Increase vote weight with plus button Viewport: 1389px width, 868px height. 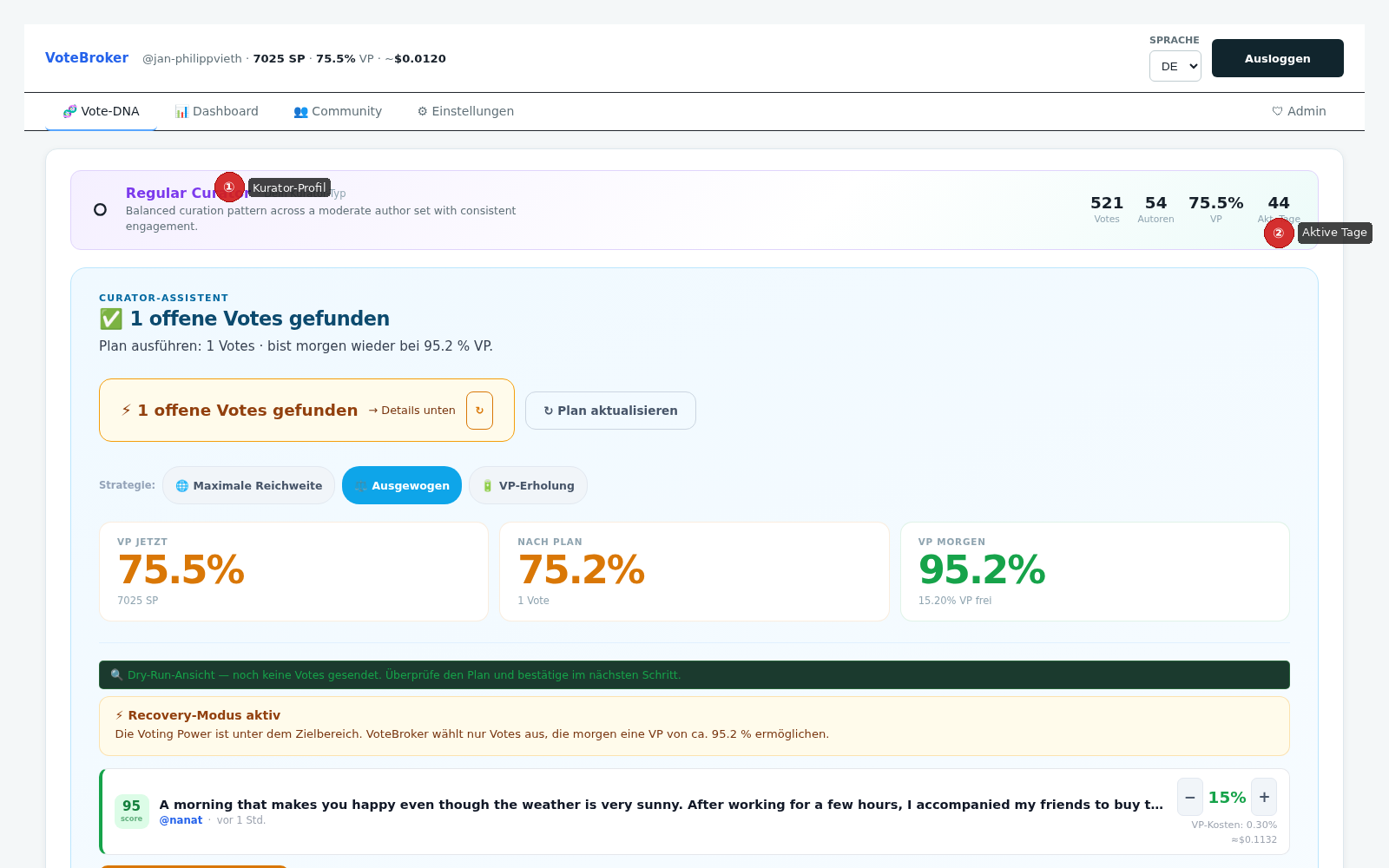point(1264,797)
